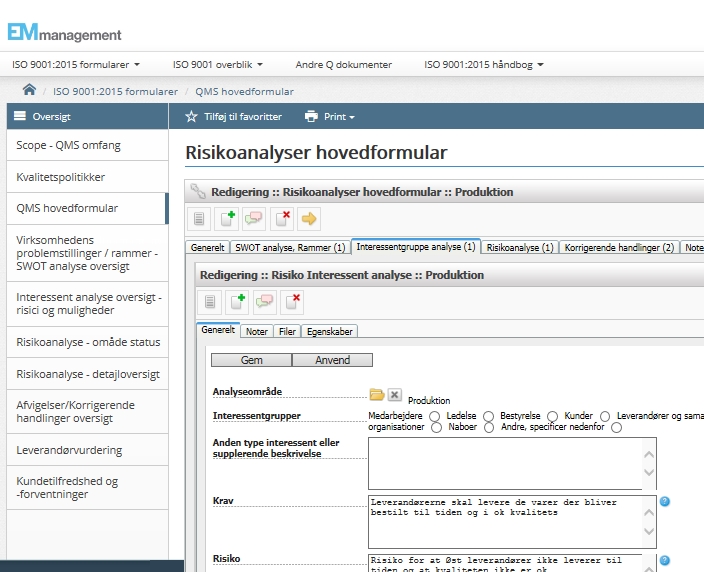Open the Filer tab
Viewport: 704px width, 572px height.
tap(287, 331)
